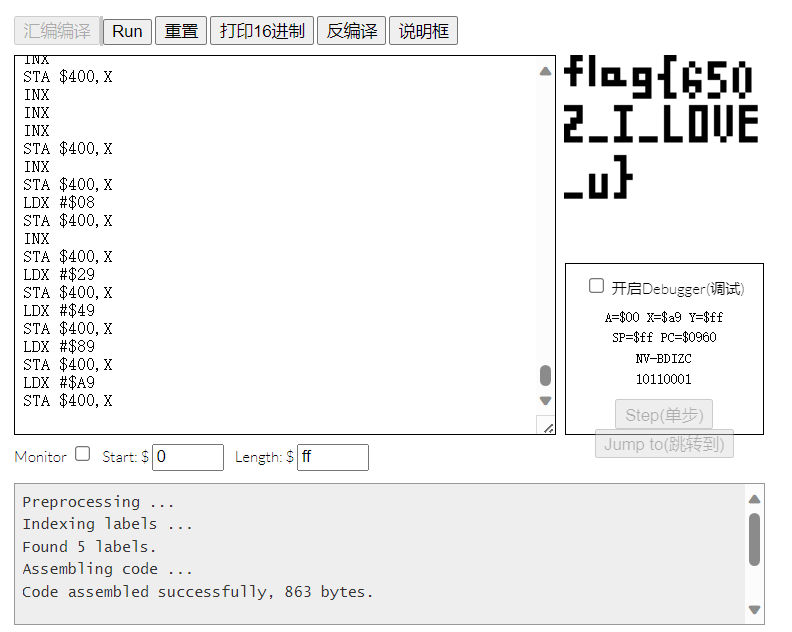Click down arrow in output log
This screenshot has height=632, width=792.
(x=754, y=609)
